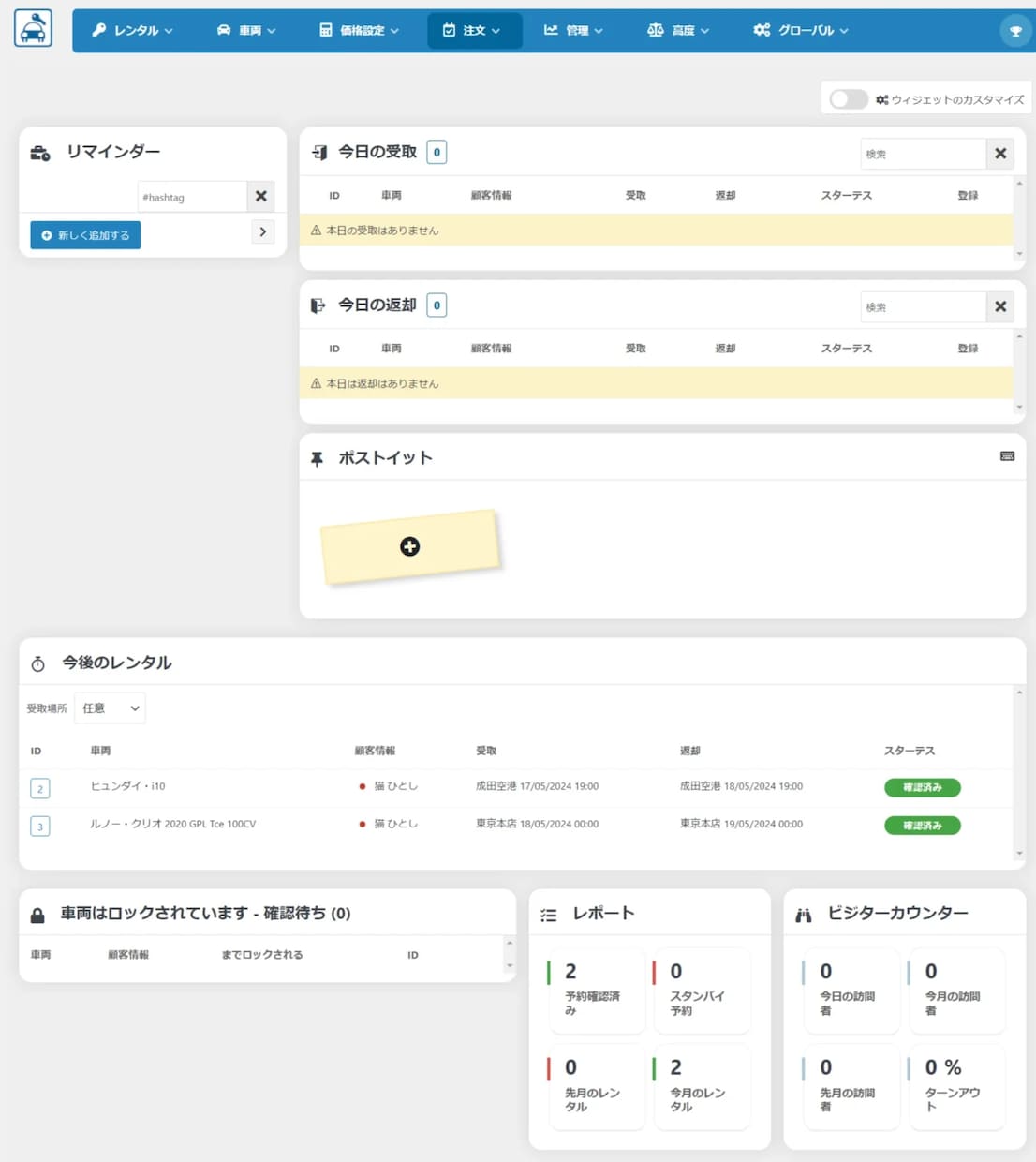Click pickup 成田空港 17/05/2024 19:00
The height and width of the screenshot is (1162, 1036).
click(x=537, y=786)
